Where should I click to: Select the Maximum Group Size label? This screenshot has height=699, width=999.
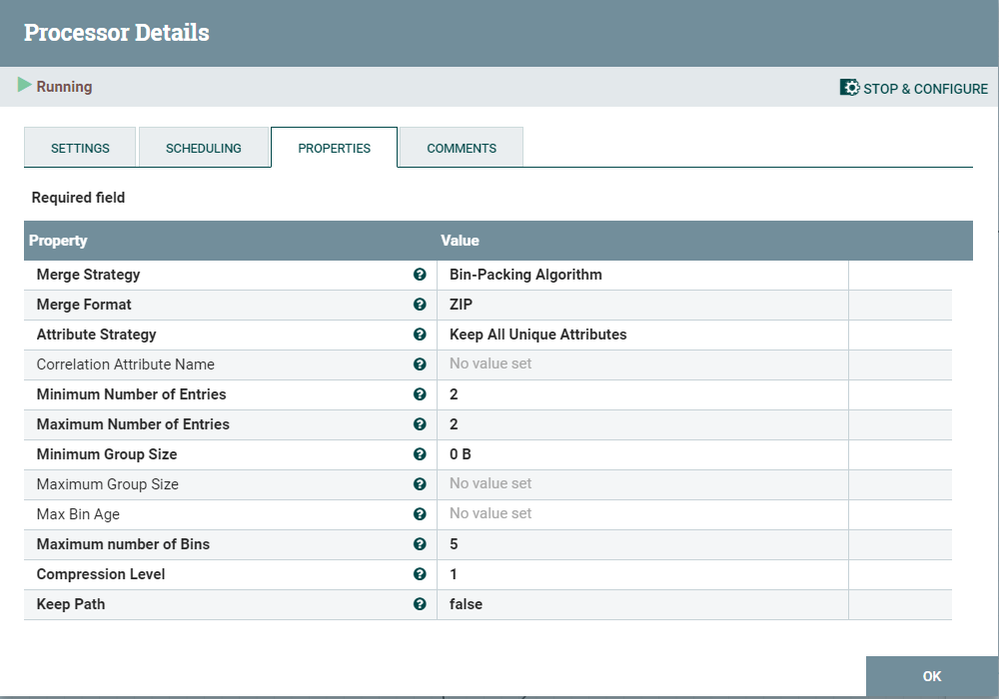coord(107,484)
